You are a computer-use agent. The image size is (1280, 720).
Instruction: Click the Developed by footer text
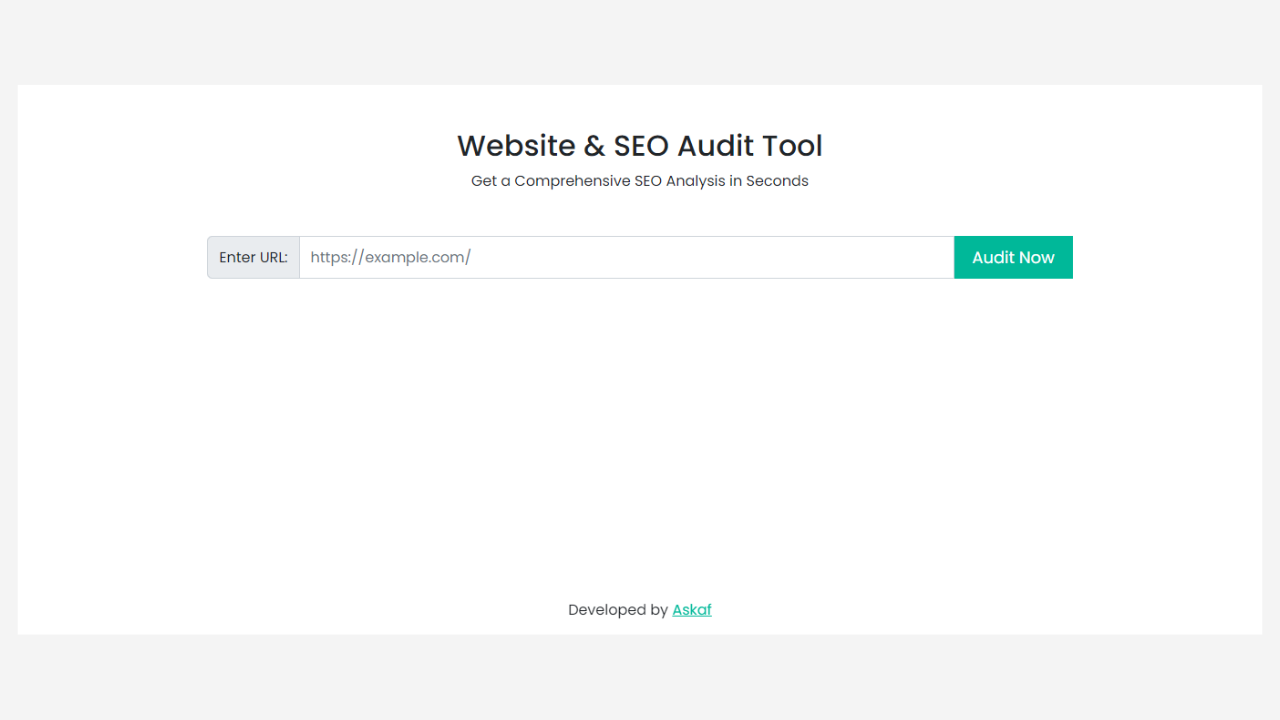618,610
